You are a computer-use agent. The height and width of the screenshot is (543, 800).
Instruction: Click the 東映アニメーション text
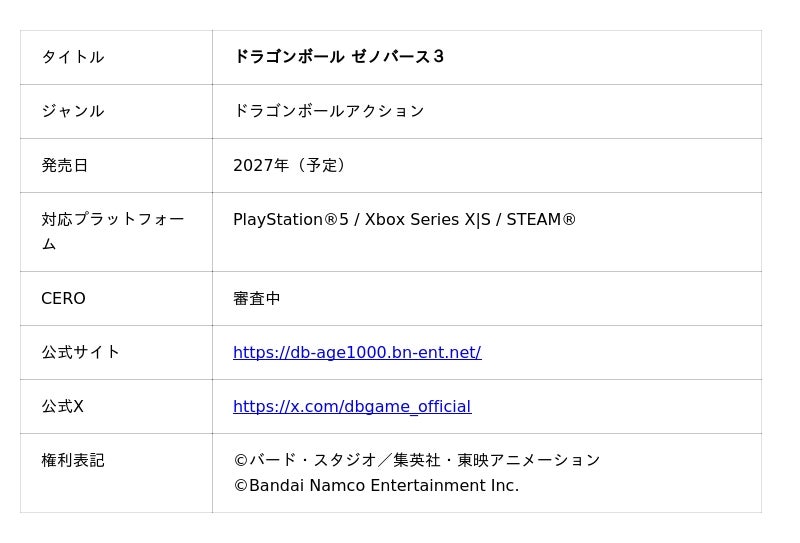pyautogui.click(x=529, y=460)
